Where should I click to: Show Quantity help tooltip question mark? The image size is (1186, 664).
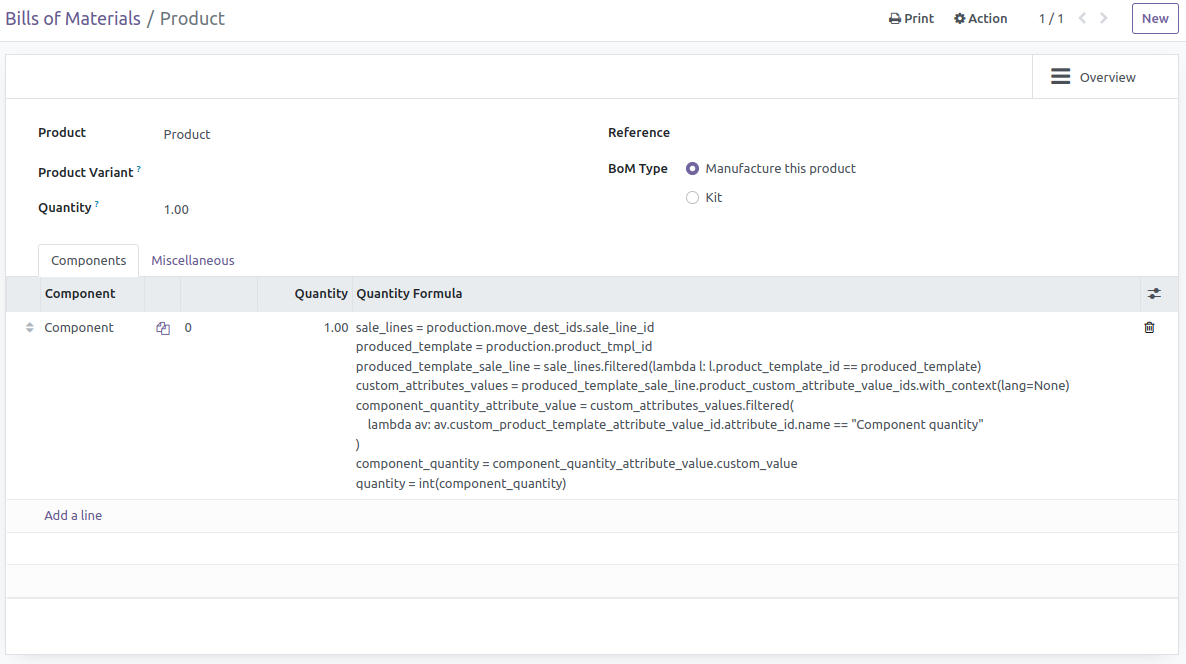point(97,204)
